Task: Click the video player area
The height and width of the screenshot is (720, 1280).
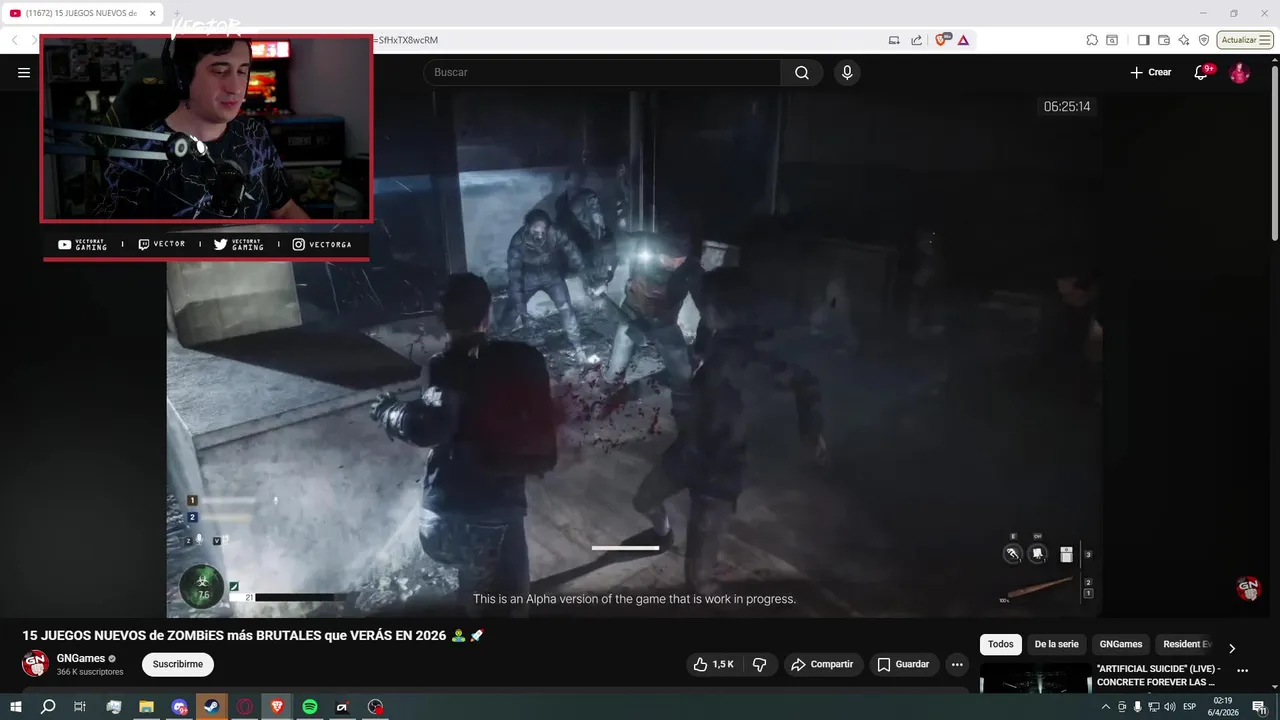Action: click(634, 354)
